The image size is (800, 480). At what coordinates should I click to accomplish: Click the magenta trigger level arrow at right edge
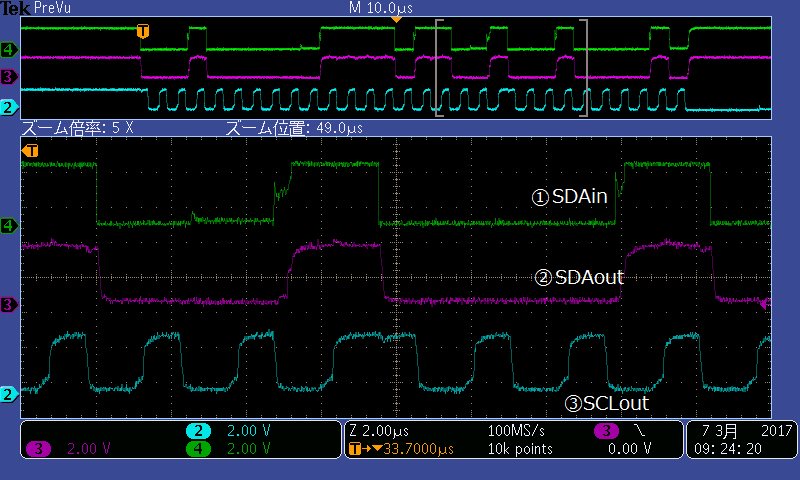(x=764, y=305)
